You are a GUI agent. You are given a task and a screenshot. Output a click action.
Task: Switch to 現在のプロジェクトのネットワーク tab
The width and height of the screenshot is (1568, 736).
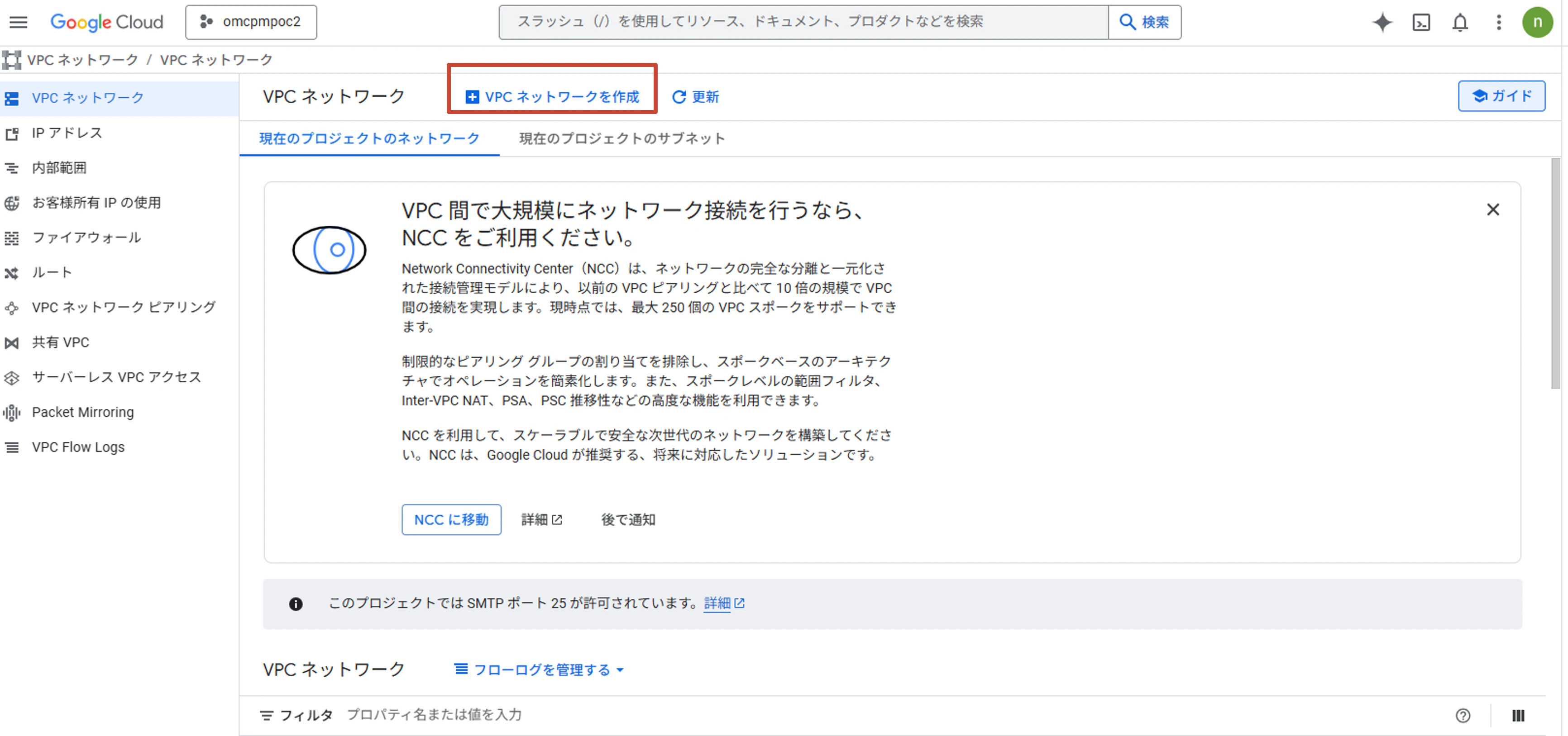[369, 139]
